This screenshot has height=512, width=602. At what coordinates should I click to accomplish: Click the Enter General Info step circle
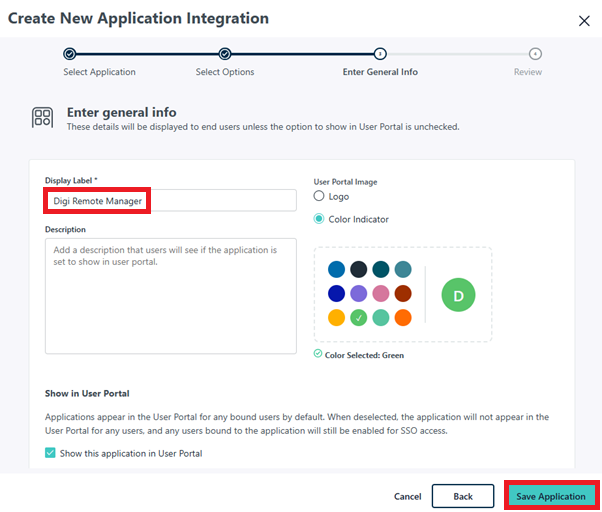pos(380,54)
